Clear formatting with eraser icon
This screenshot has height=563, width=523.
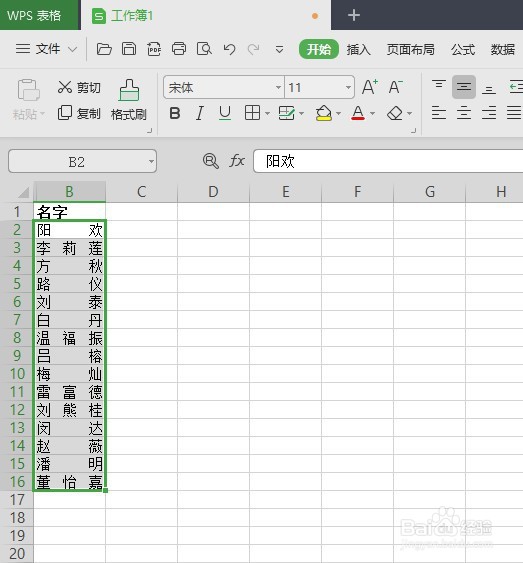coord(395,113)
